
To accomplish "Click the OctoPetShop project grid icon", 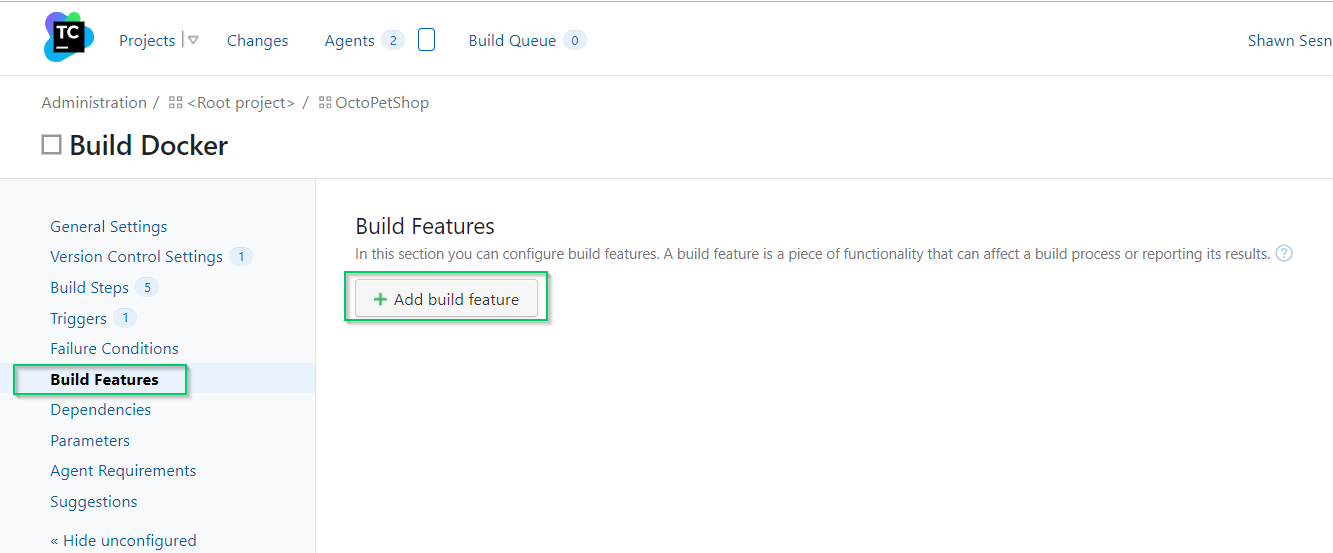I will (x=325, y=103).
